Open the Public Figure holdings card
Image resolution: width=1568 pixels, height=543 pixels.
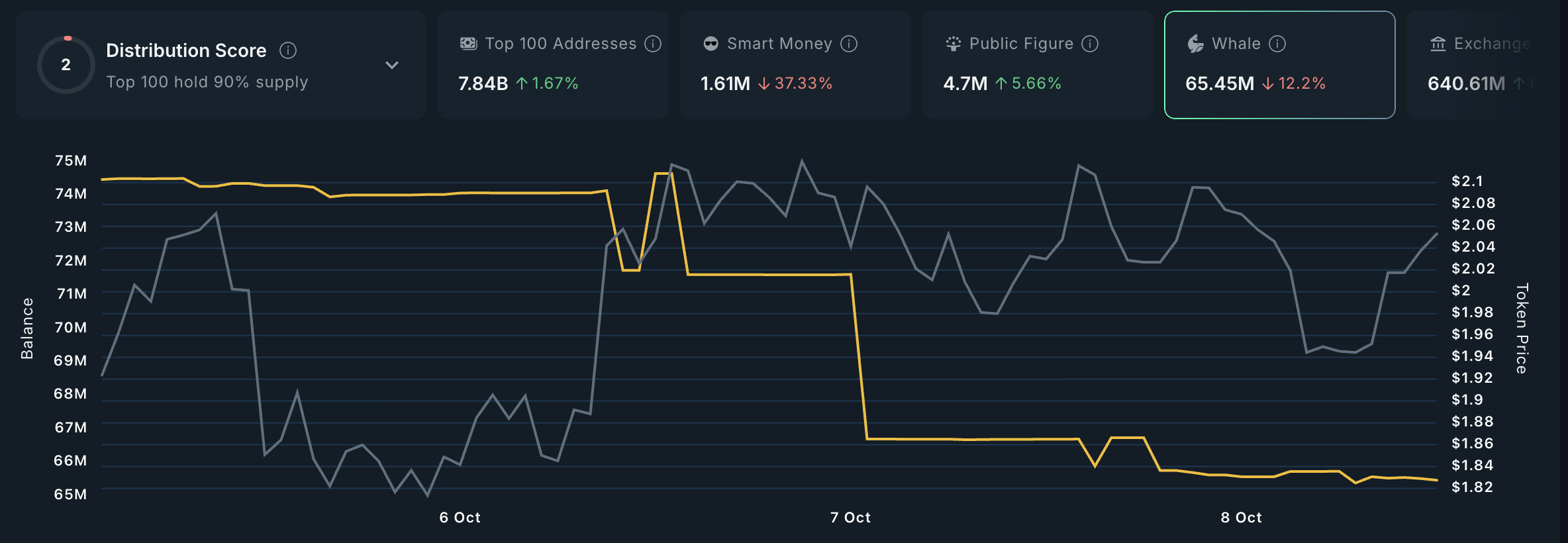[x=1037, y=65]
